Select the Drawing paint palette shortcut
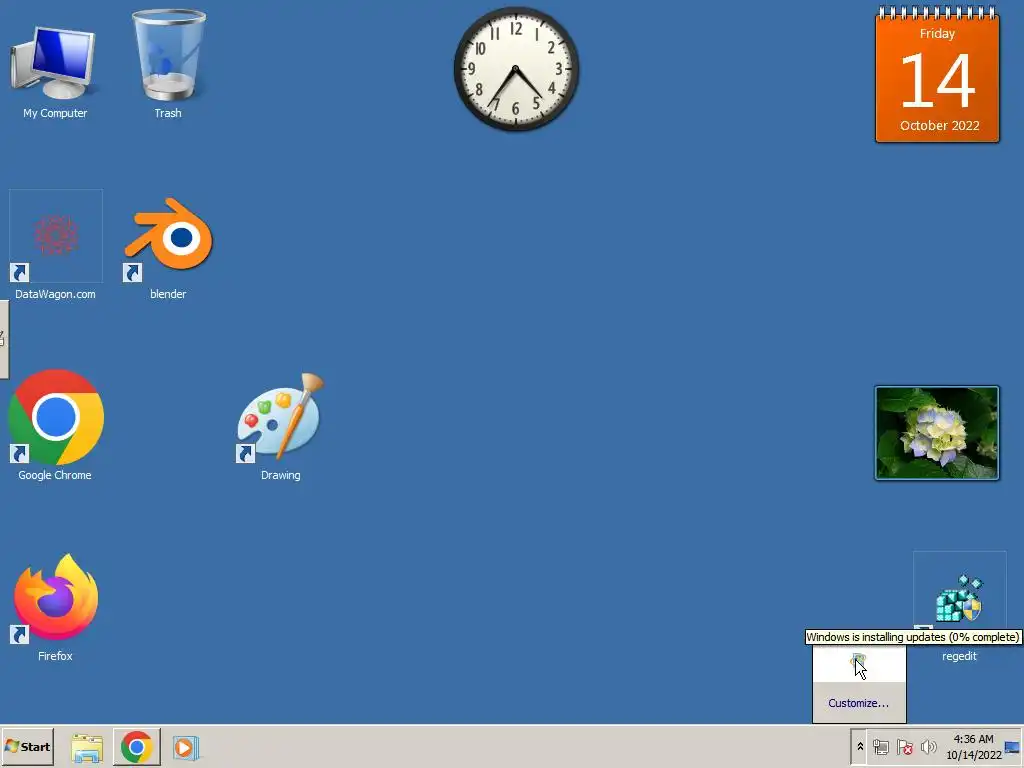Image resolution: width=1024 pixels, height=768 pixels. (x=281, y=426)
